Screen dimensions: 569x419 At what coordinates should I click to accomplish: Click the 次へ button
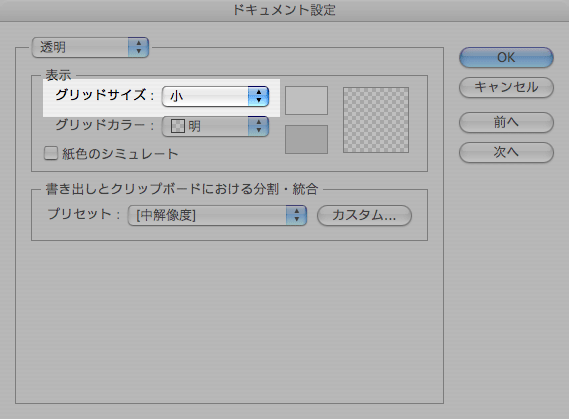pos(506,152)
